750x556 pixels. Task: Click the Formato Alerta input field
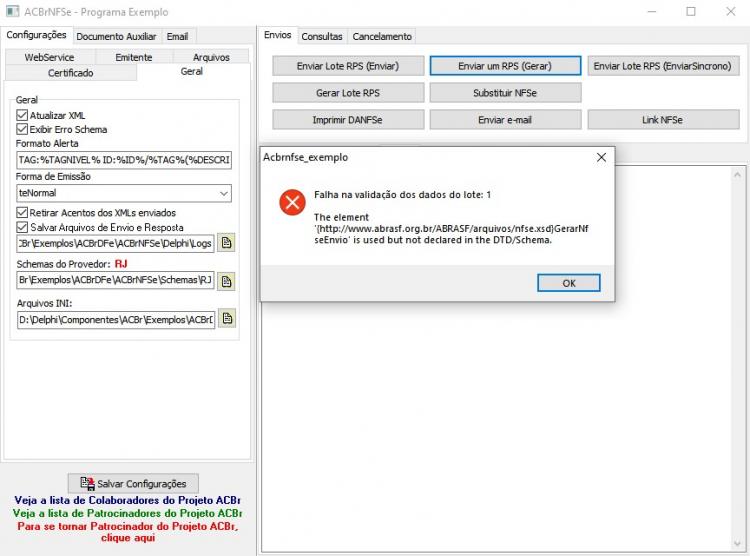(124, 160)
